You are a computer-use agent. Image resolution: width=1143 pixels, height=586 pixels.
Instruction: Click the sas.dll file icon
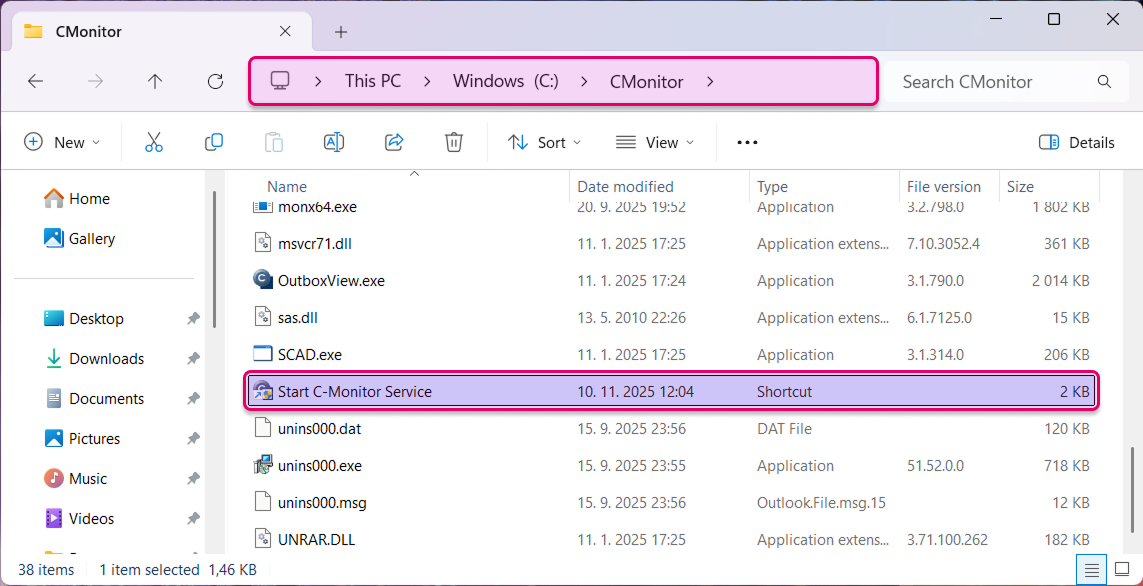pyautogui.click(x=262, y=318)
